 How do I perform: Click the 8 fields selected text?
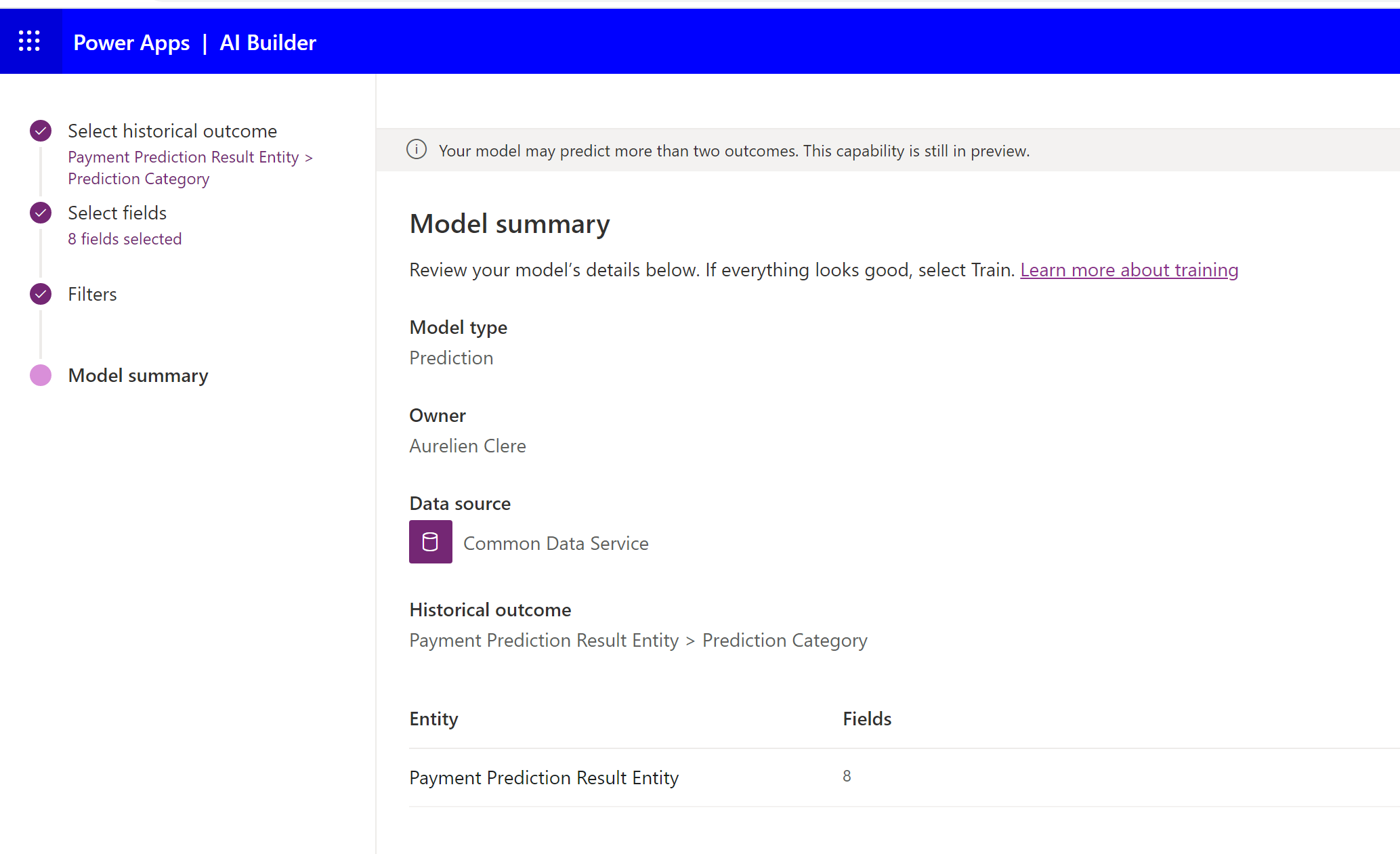125,239
